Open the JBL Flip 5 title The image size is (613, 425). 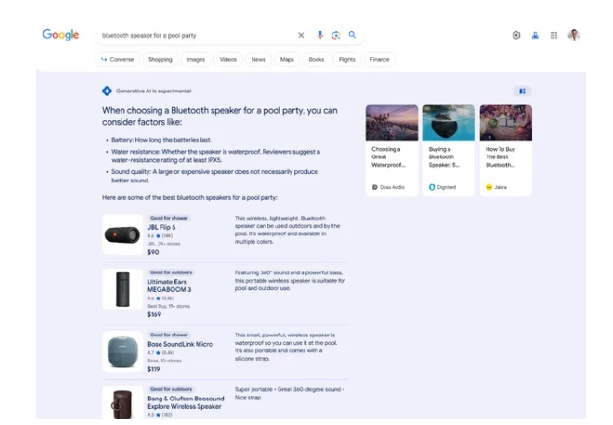point(161,227)
